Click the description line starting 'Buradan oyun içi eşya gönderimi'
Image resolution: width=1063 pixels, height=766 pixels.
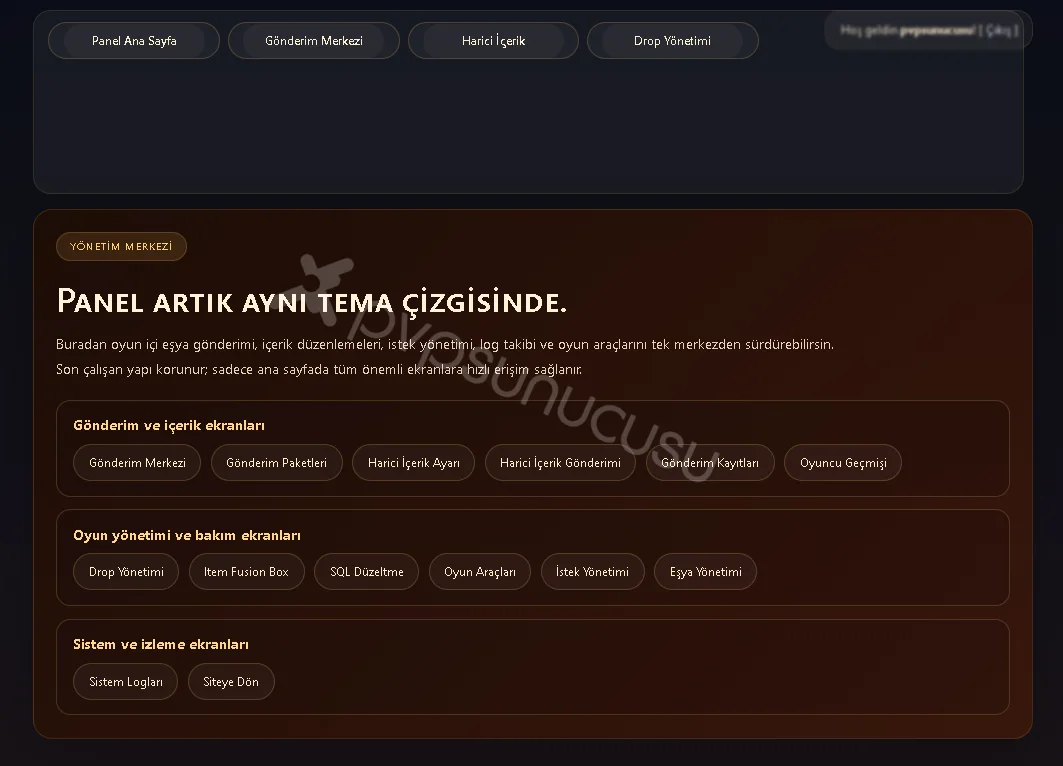click(x=445, y=344)
